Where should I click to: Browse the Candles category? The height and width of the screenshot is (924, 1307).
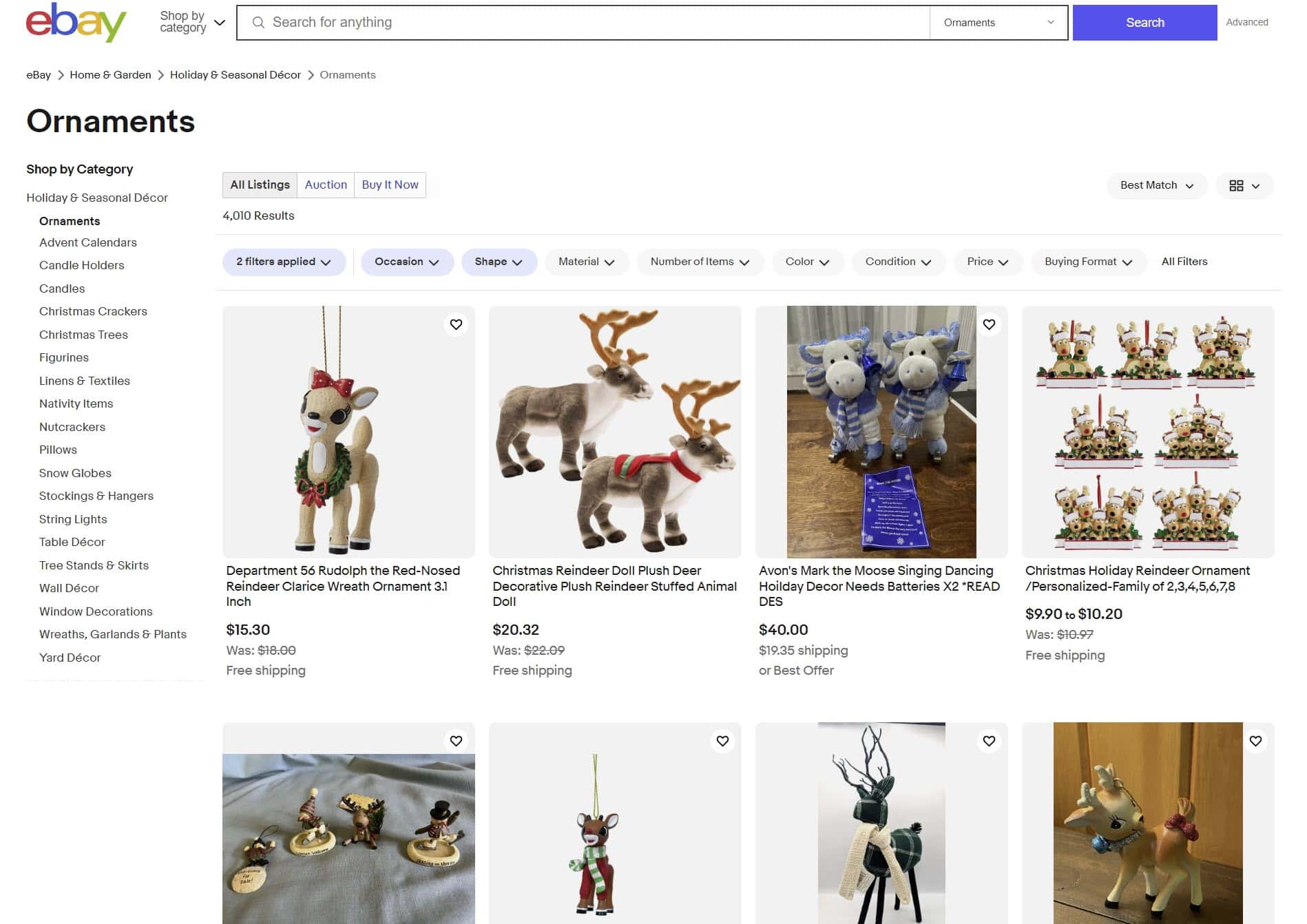62,289
